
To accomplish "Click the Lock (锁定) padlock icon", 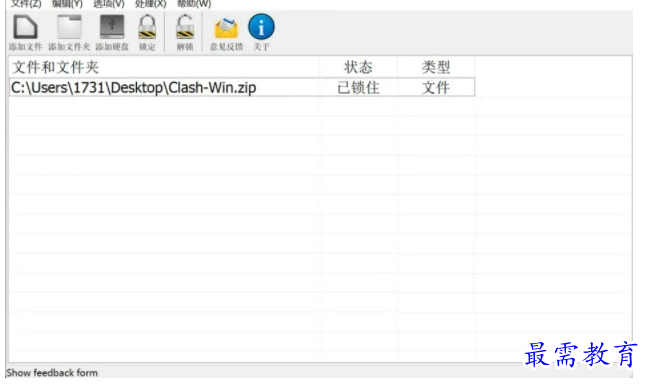I will coord(147,27).
